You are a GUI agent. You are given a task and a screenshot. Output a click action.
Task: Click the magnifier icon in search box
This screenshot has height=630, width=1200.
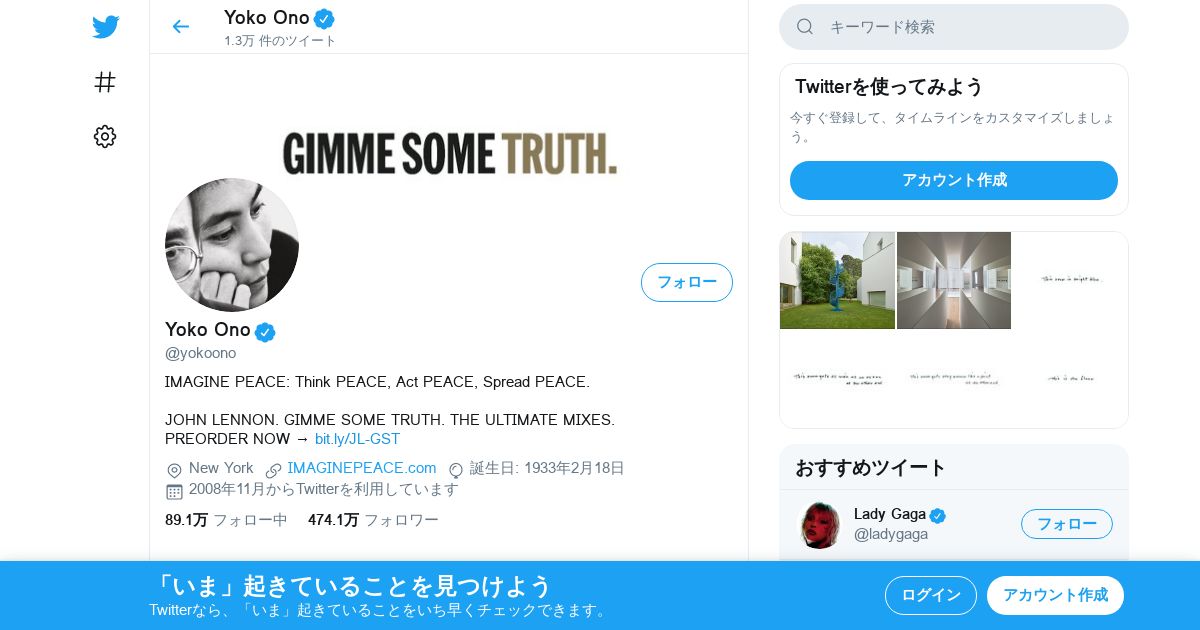805,27
